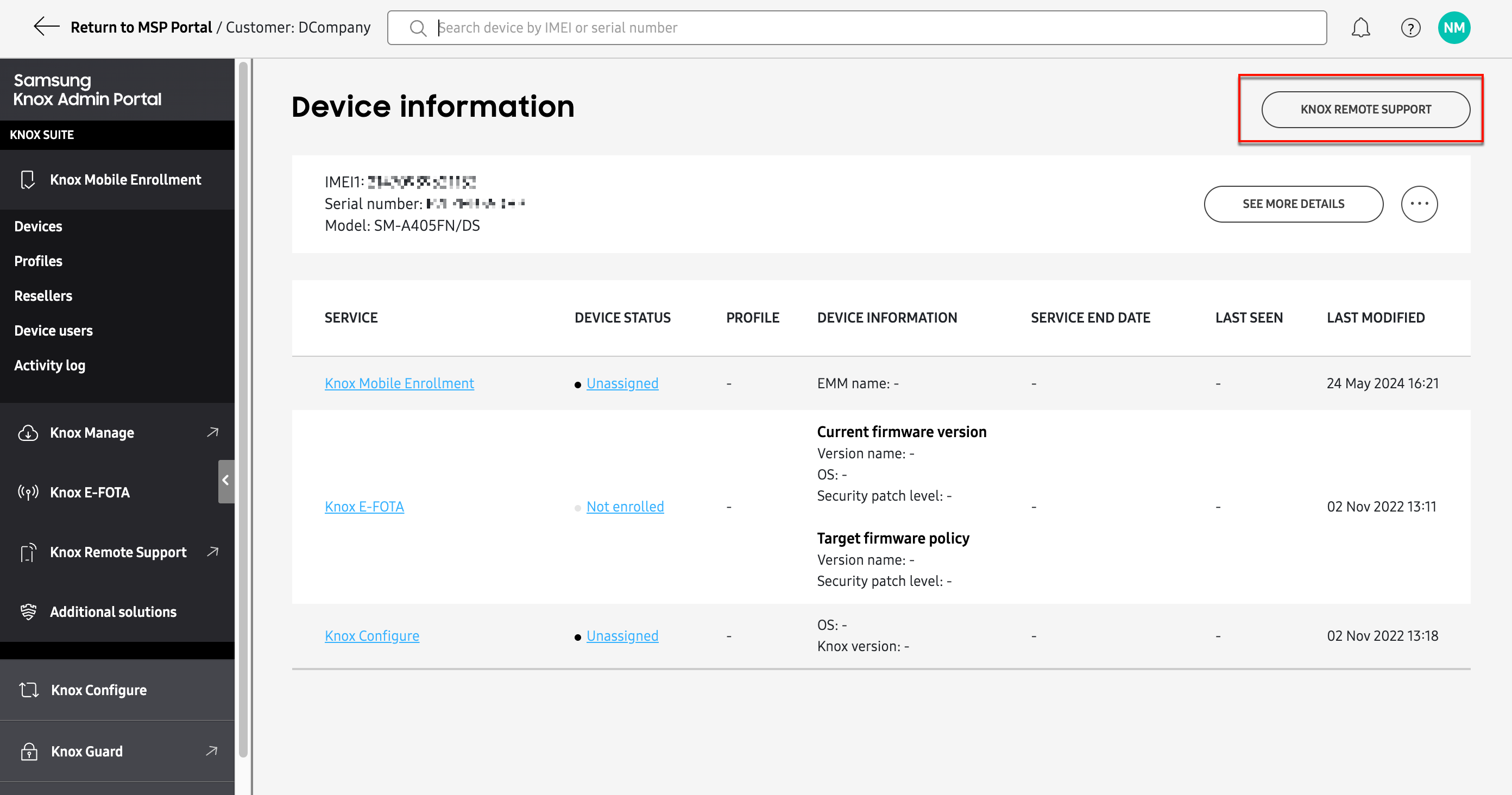Click the Additional solutions shield icon

pyautogui.click(x=28, y=611)
